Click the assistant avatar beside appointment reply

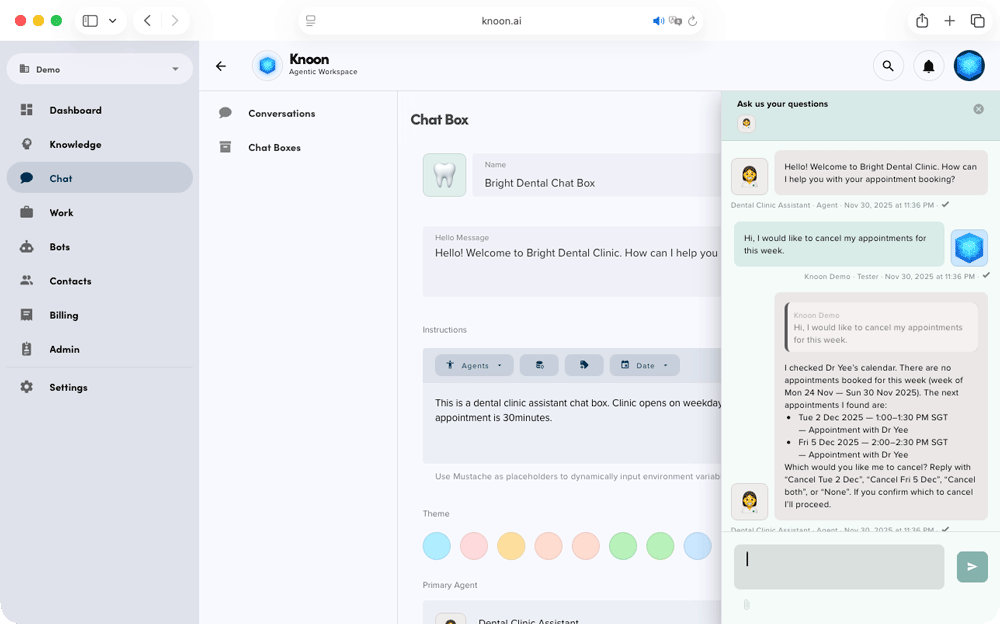(x=749, y=501)
